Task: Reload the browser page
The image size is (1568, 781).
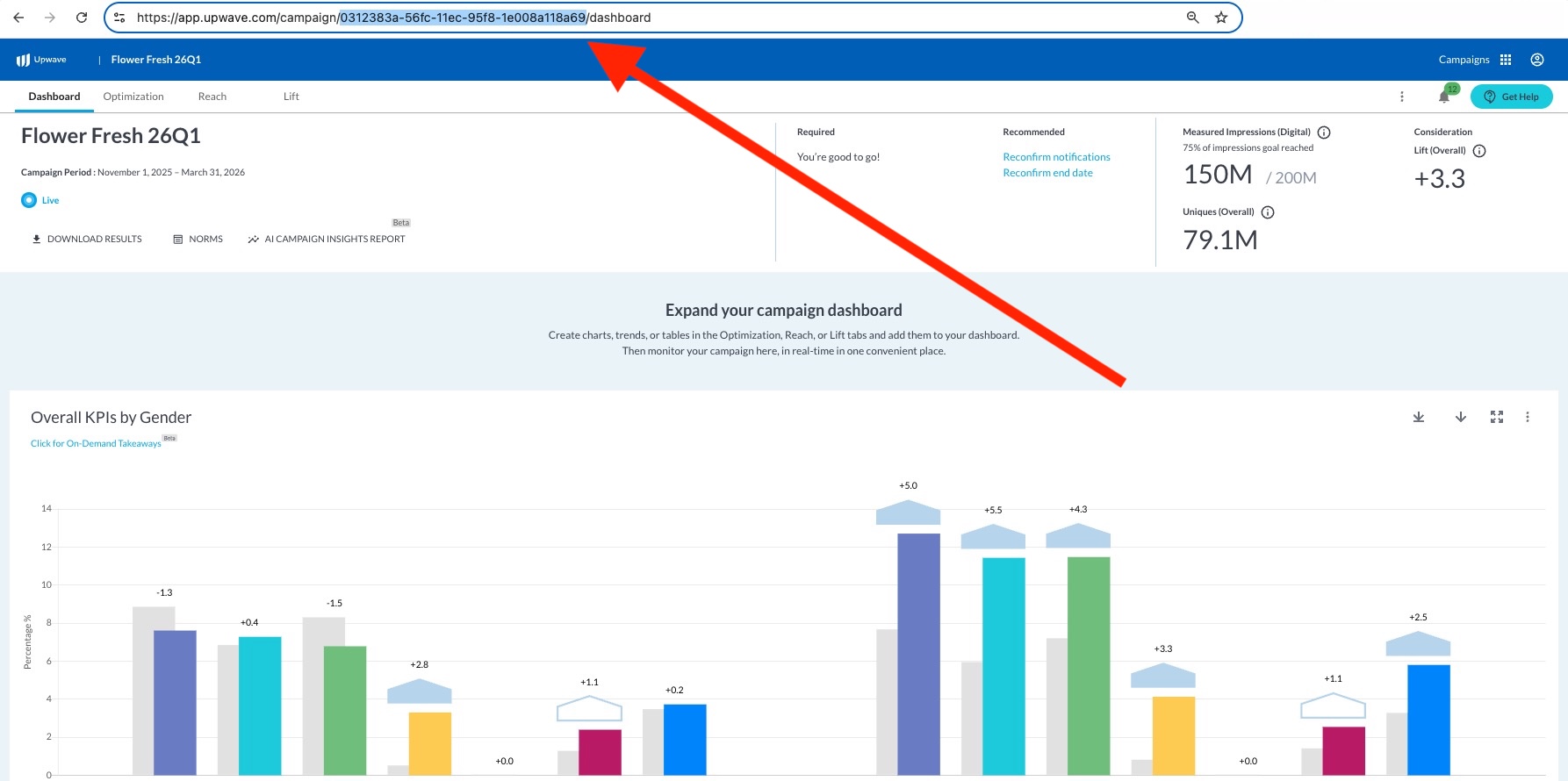Action: pos(82,18)
